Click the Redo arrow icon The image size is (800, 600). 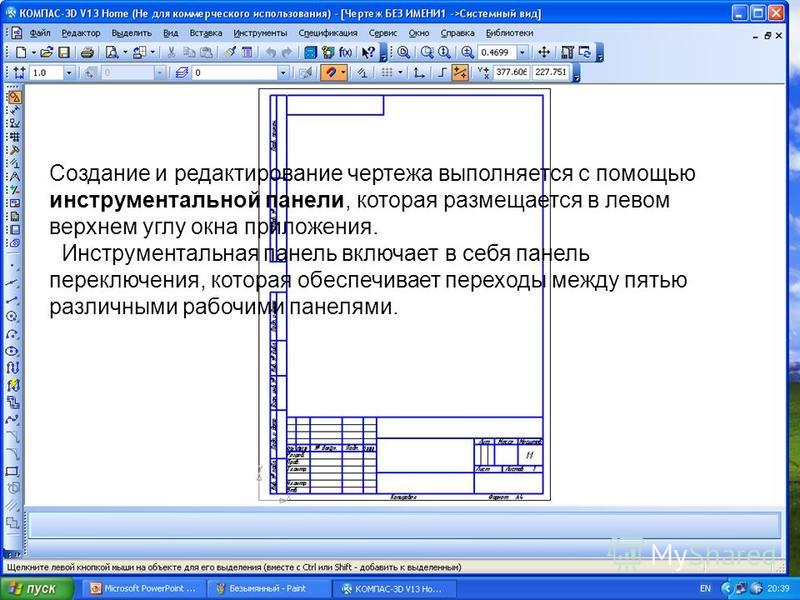[x=287, y=52]
